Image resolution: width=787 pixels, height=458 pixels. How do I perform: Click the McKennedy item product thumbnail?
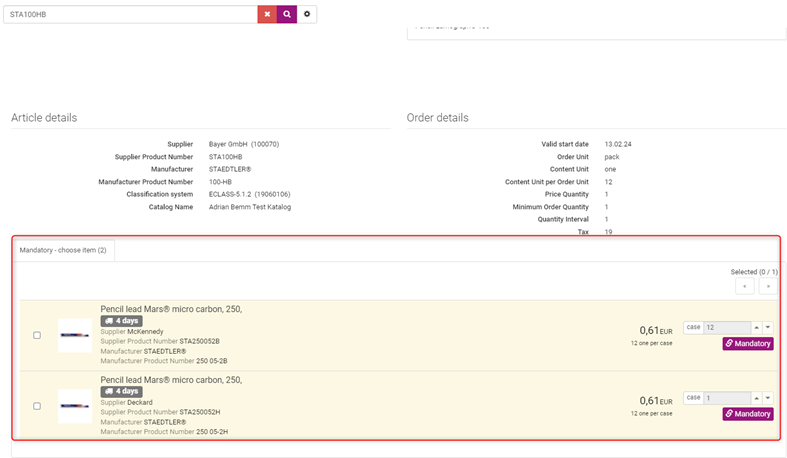coord(75,335)
